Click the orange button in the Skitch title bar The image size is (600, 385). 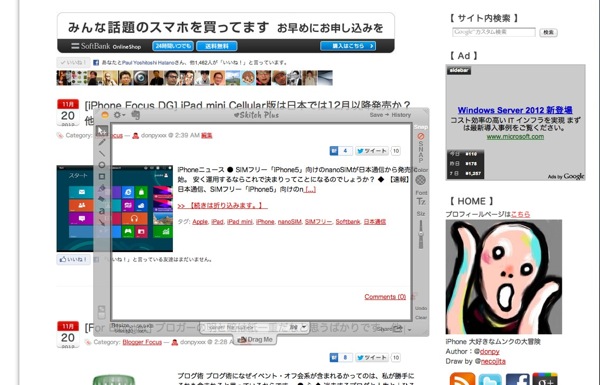point(105,115)
